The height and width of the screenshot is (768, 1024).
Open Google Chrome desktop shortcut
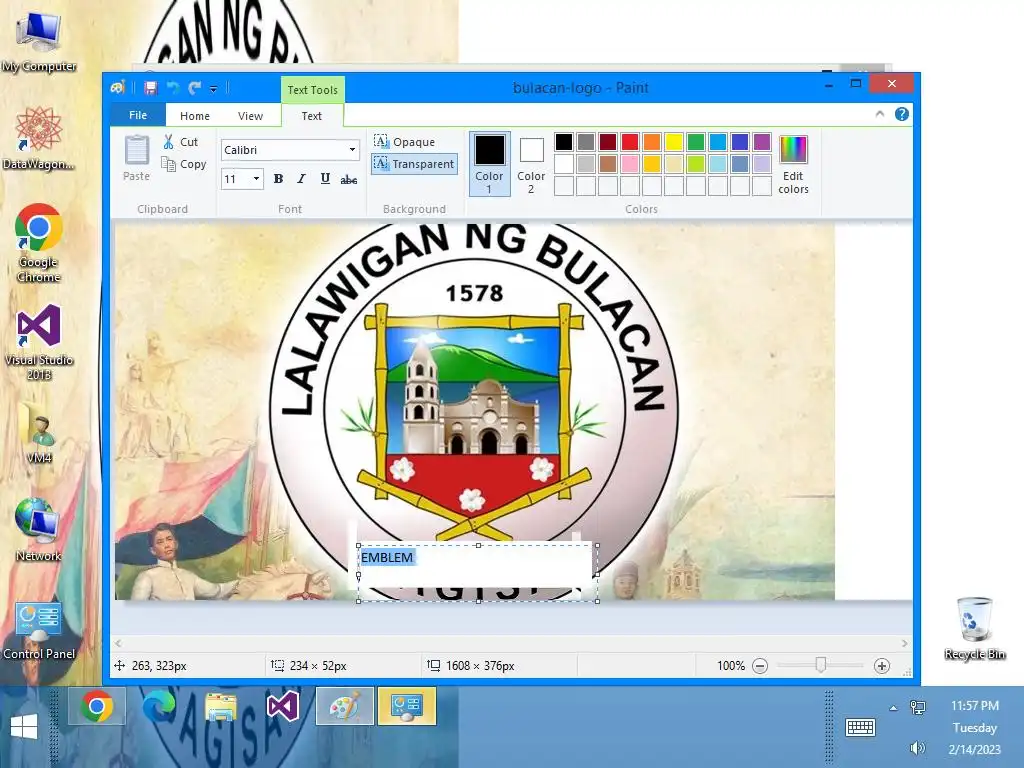coord(39,242)
